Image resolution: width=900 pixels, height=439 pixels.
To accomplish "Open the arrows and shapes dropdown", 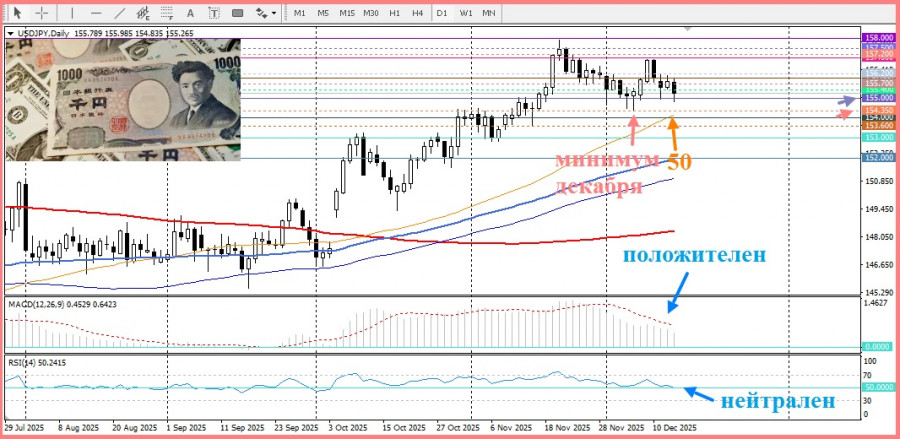I will point(264,13).
